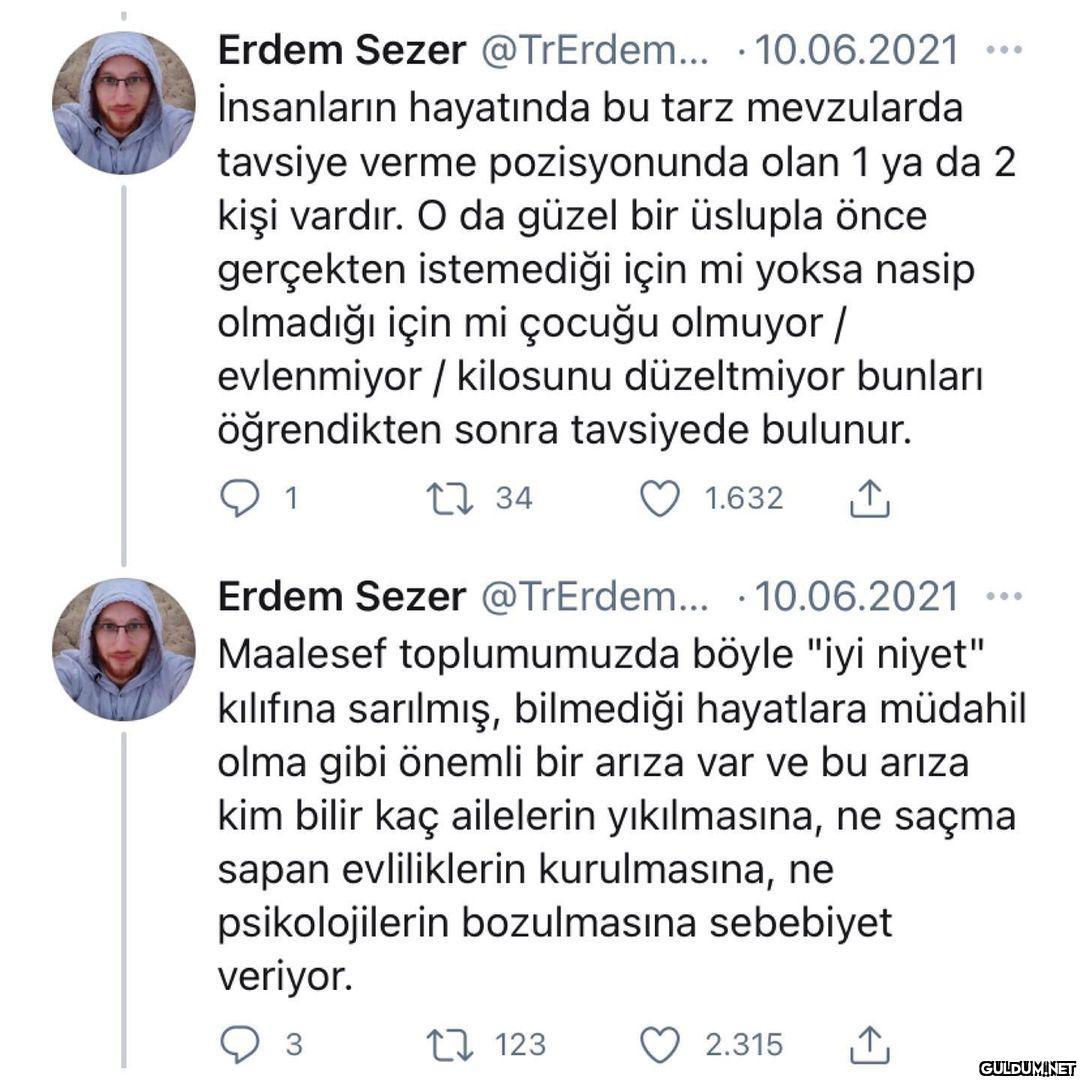Open more options on second tweet

1003,597
